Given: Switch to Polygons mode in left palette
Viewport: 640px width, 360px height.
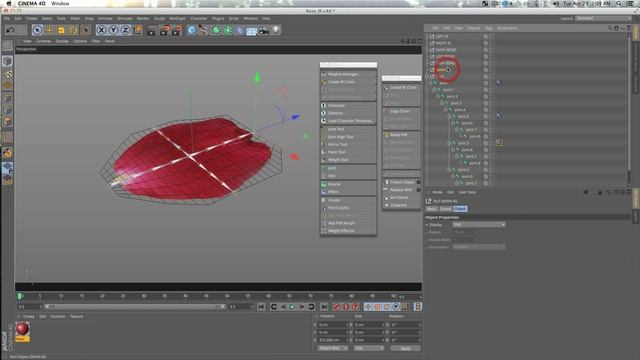Looking at the screenshot, I should click(x=7, y=122).
